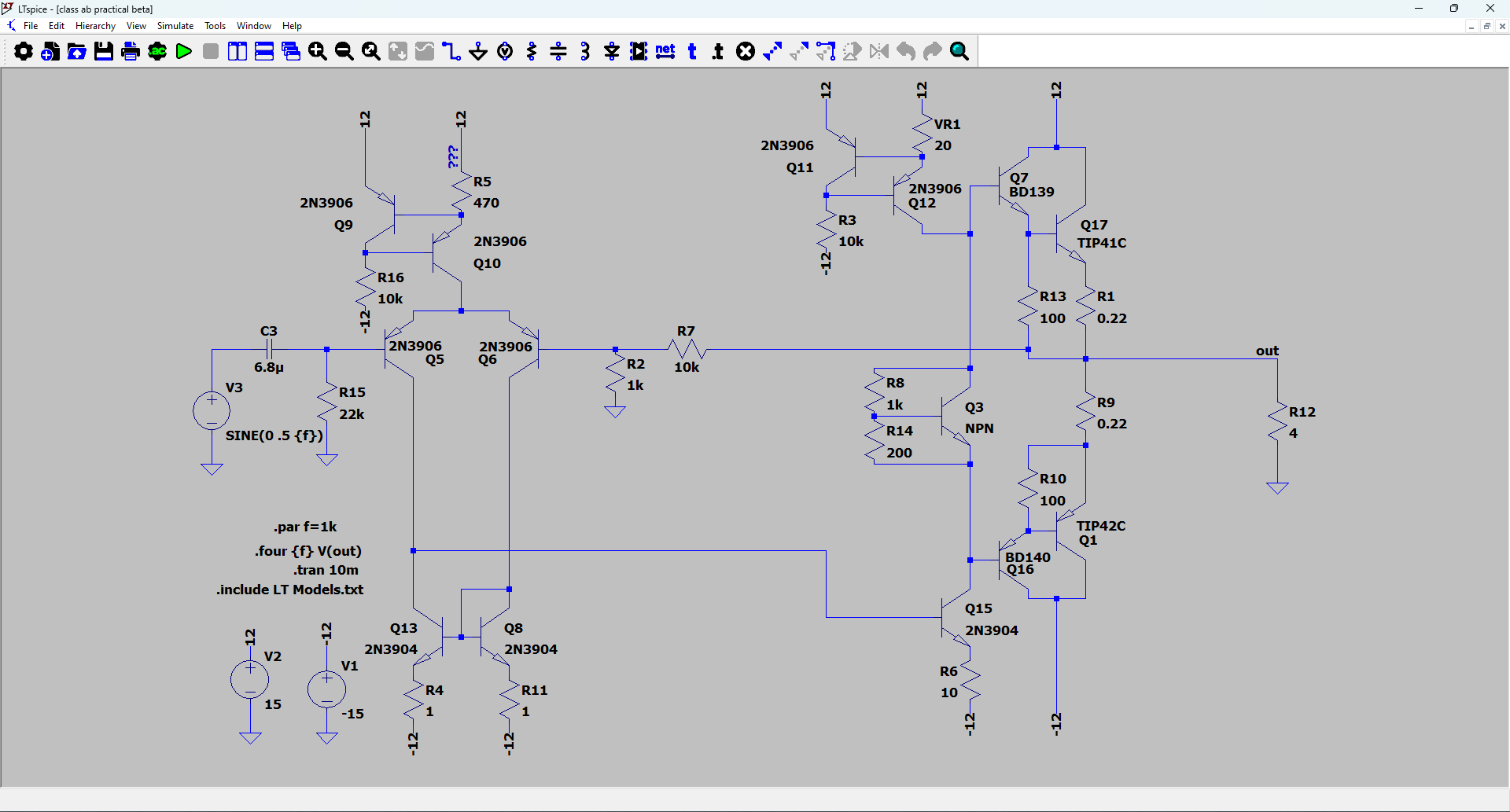Select voltage source V3 symbol
Image resolution: width=1510 pixels, height=812 pixels.
point(212,411)
